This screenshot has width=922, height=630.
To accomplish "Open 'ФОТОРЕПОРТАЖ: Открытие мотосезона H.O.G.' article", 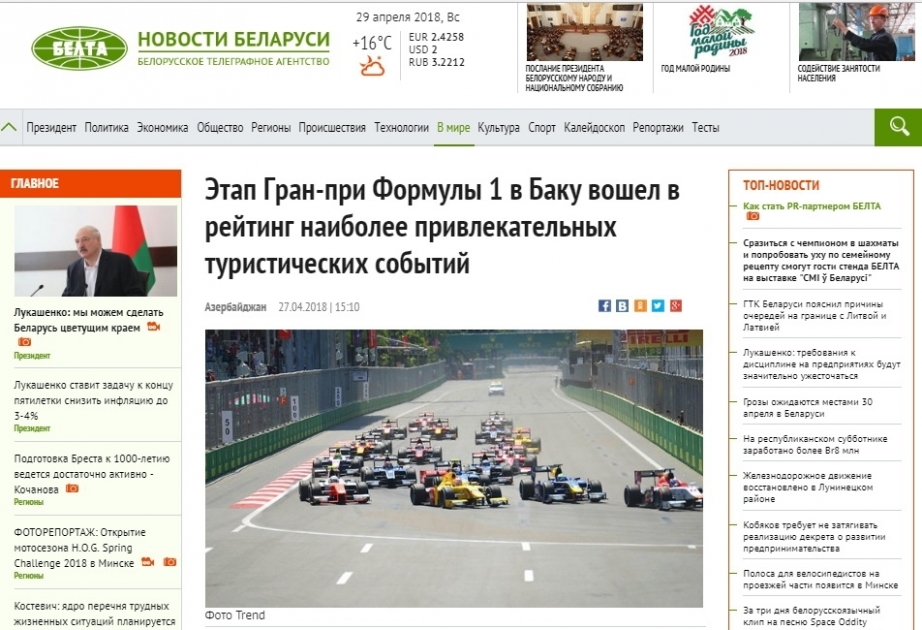I will (79, 547).
